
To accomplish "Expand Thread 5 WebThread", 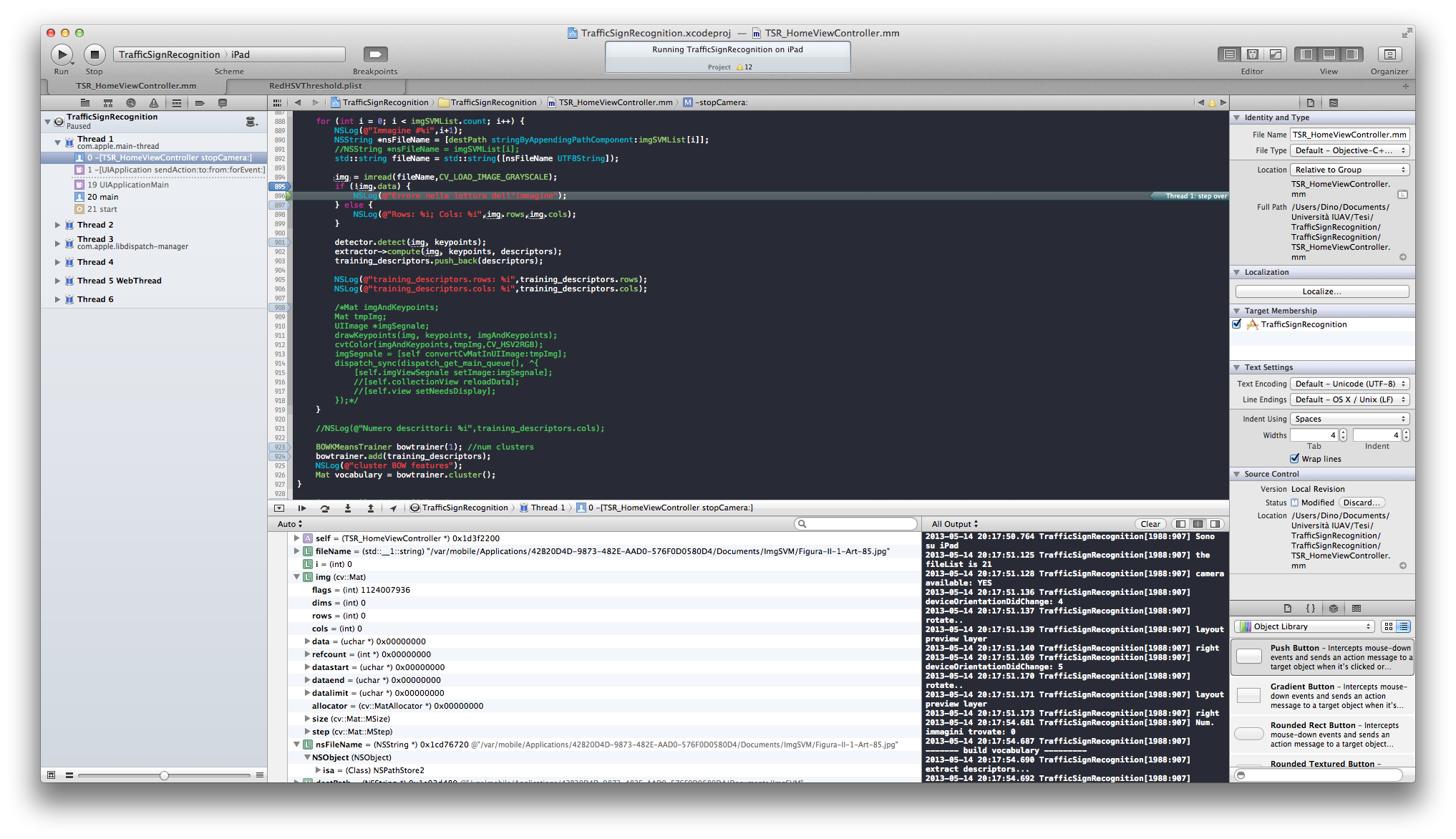I will point(58,281).
